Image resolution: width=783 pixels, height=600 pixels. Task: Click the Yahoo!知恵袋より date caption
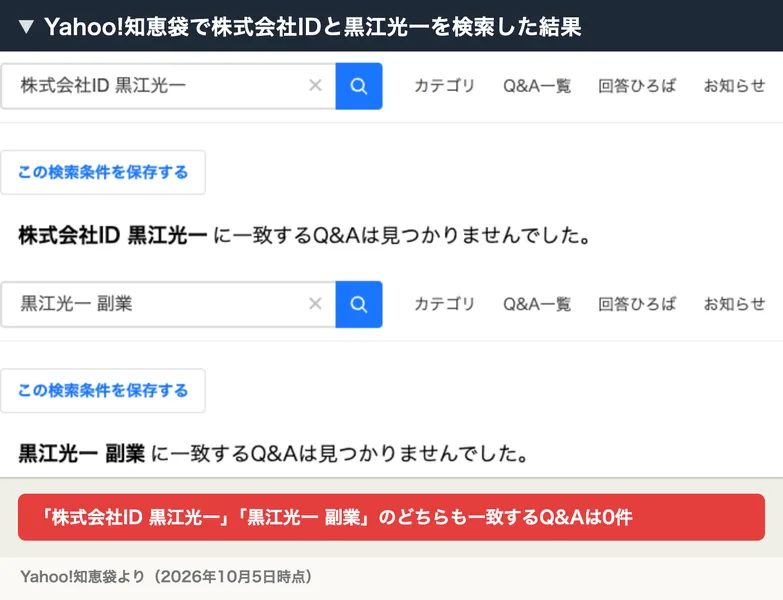tap(166, 577)
